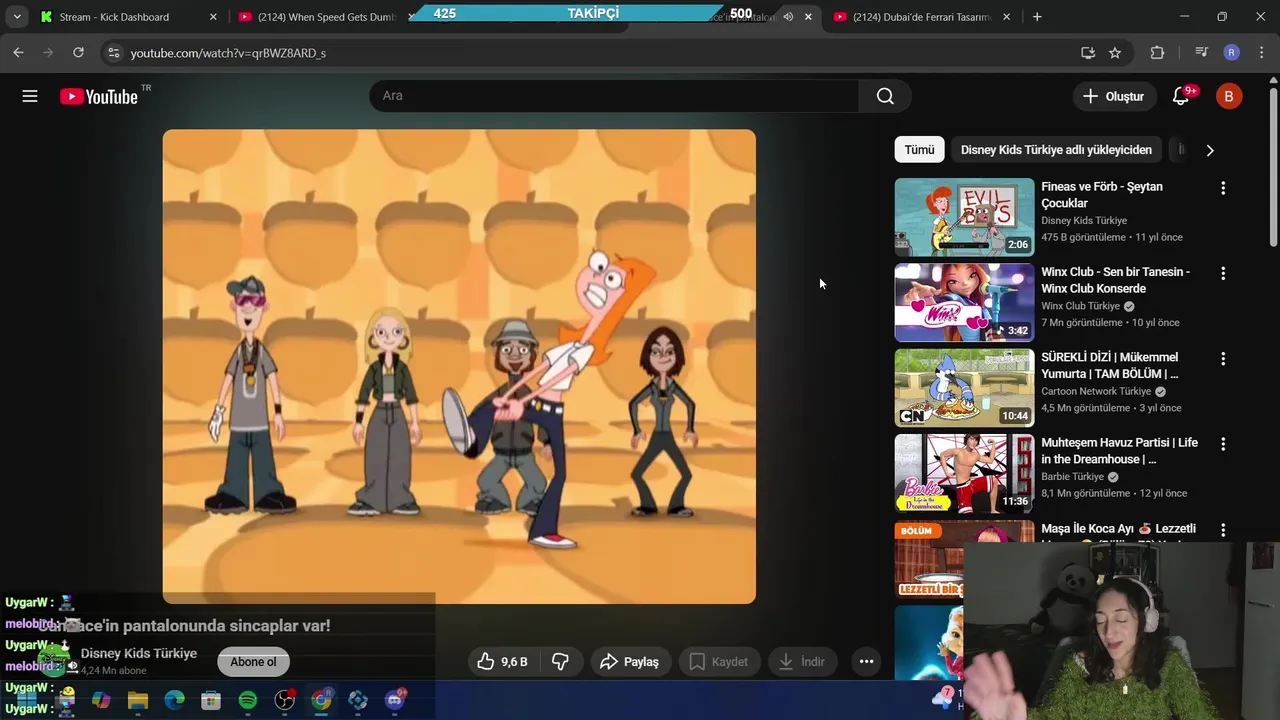The width and height of the screenshot is (1280, 720).
Task: Dislike the video with thumbs down
Action: click(x=560, y=661)
